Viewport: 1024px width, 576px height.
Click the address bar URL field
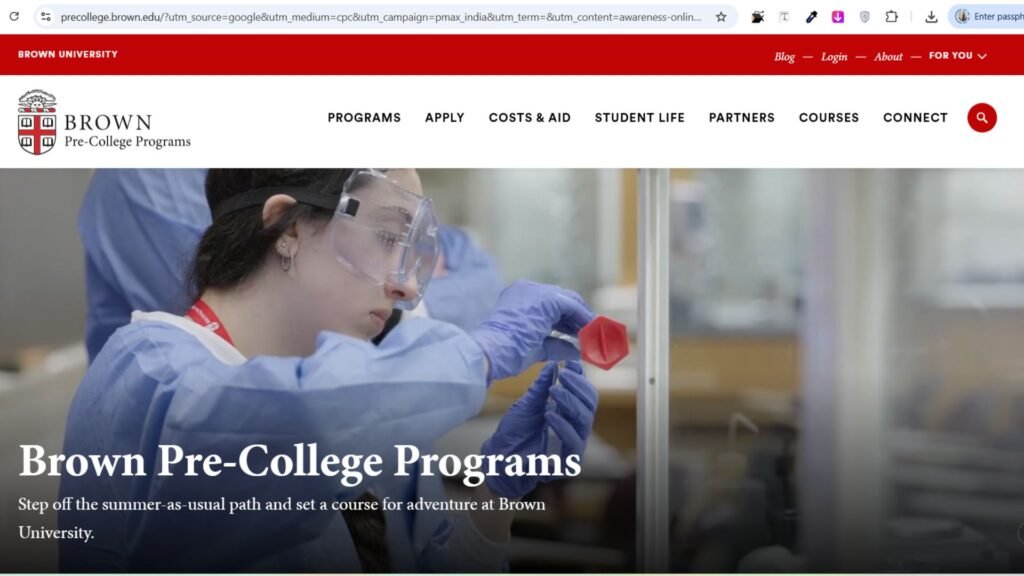(381, 17)
